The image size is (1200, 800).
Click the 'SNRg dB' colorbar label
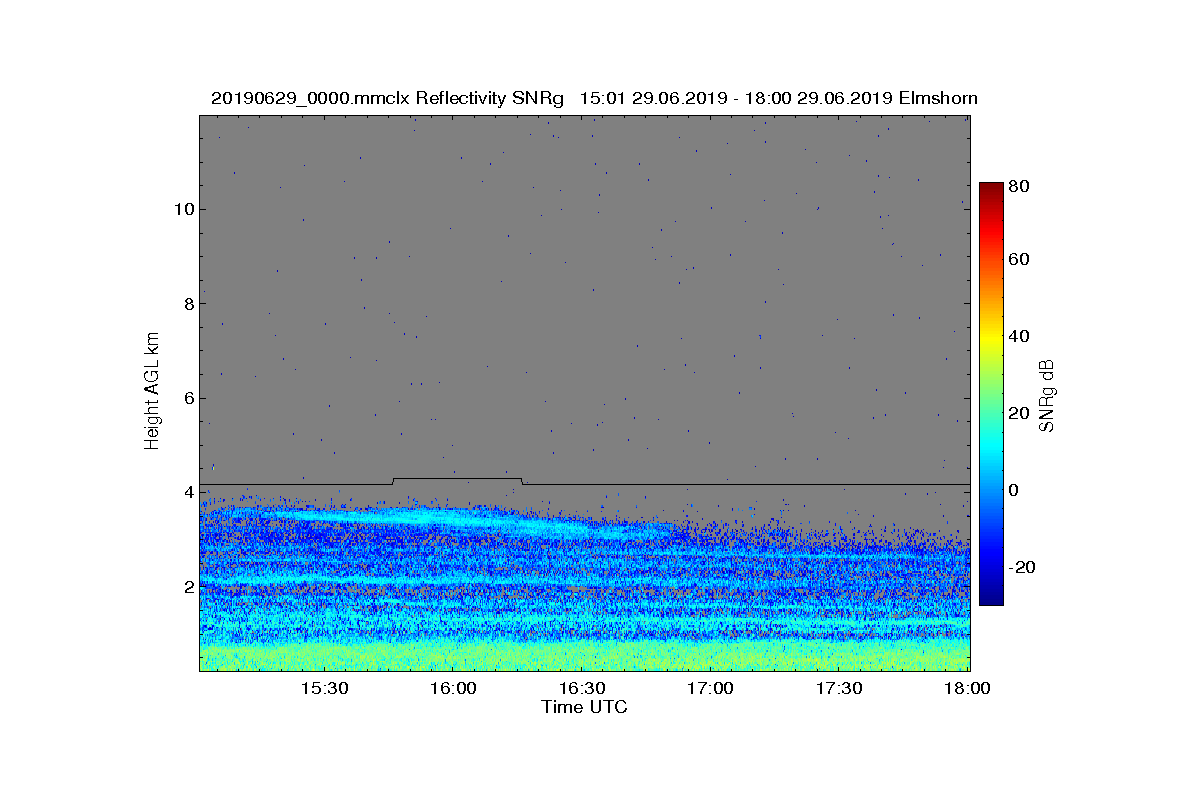(1047, 396)
